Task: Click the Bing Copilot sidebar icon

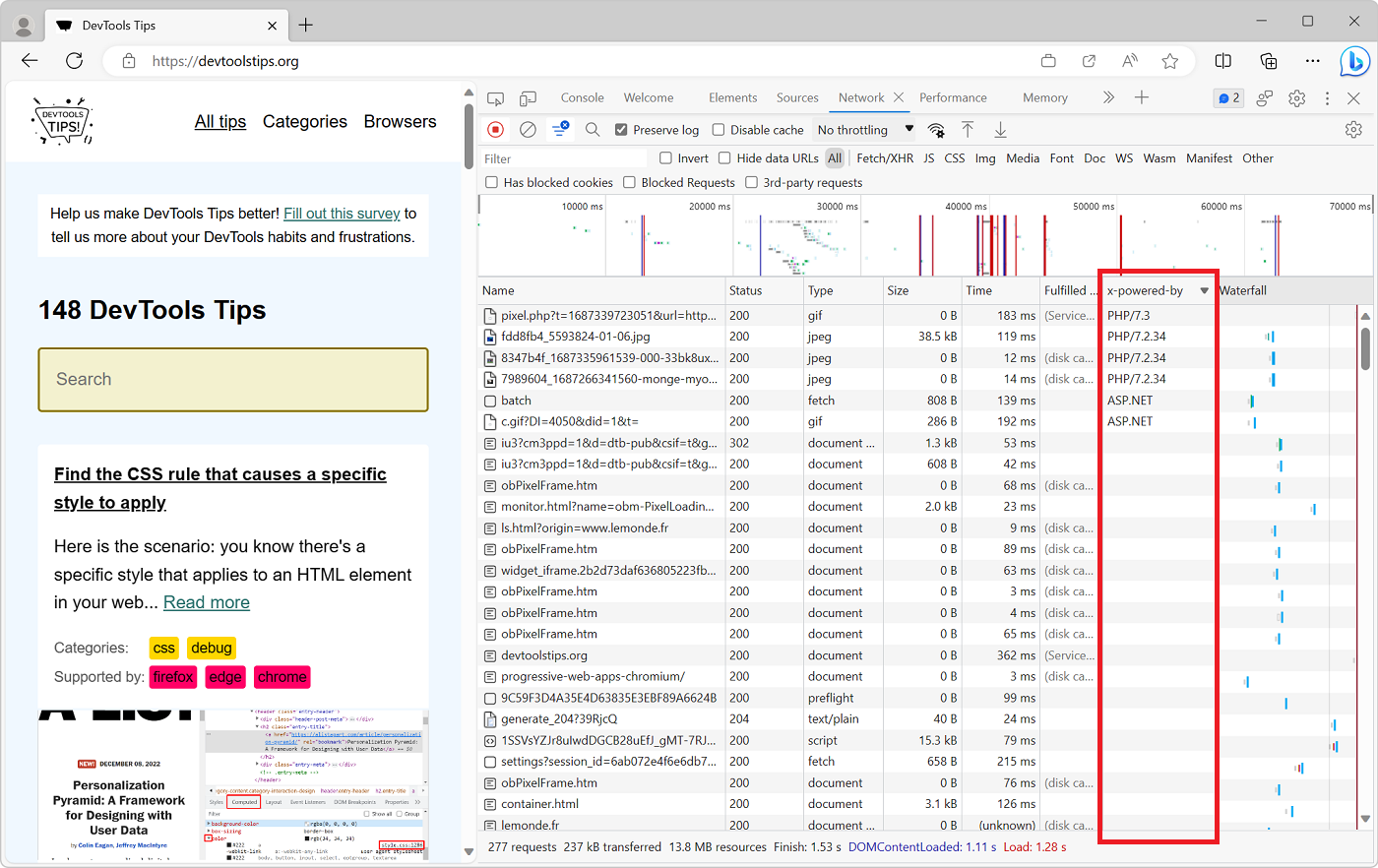Action: [1354, 61]
